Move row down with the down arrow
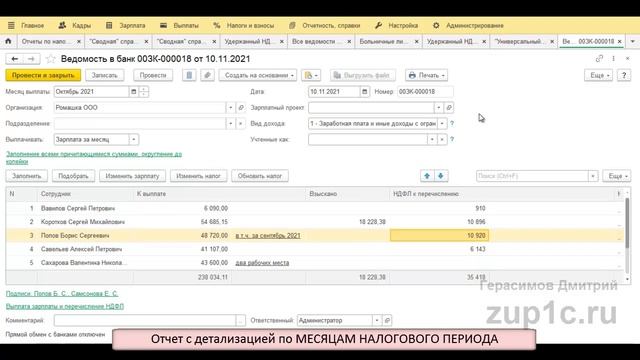Viewport: 640px width, 360px height. point(441,176)
